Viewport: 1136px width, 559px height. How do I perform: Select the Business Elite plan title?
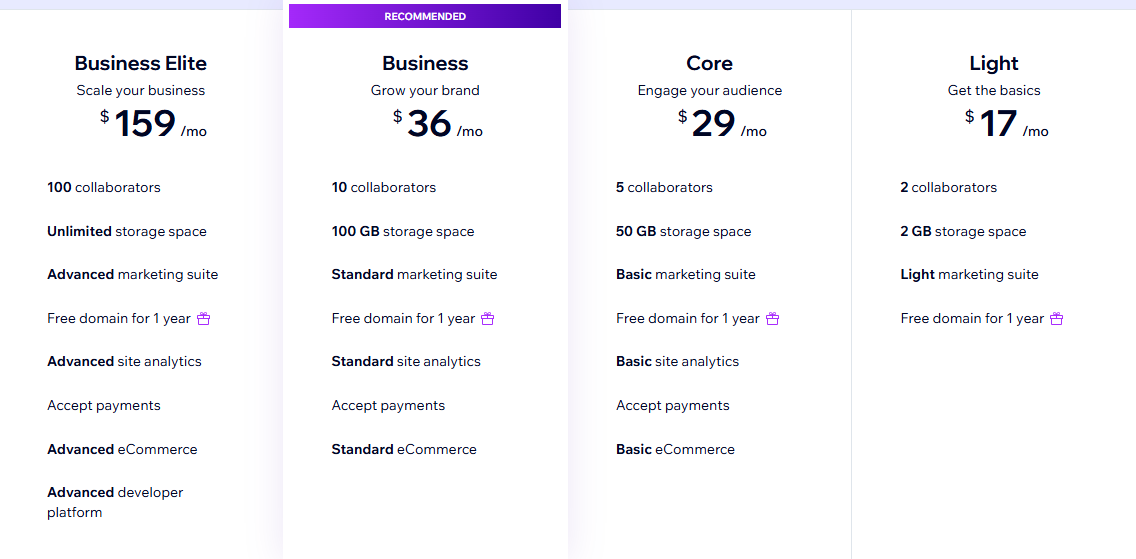click(141, 63)
